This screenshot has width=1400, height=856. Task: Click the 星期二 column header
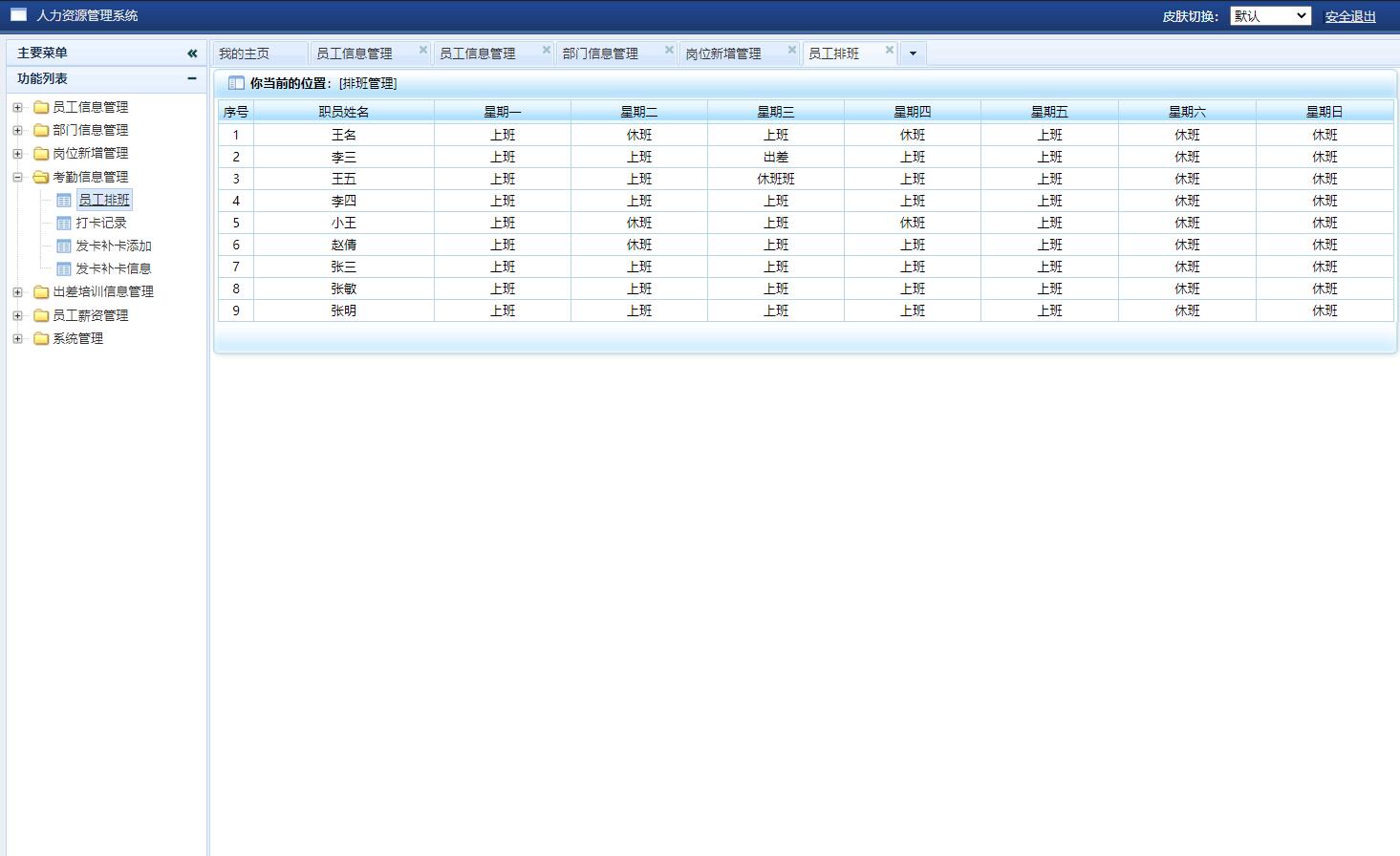click(x=639, y=112)
